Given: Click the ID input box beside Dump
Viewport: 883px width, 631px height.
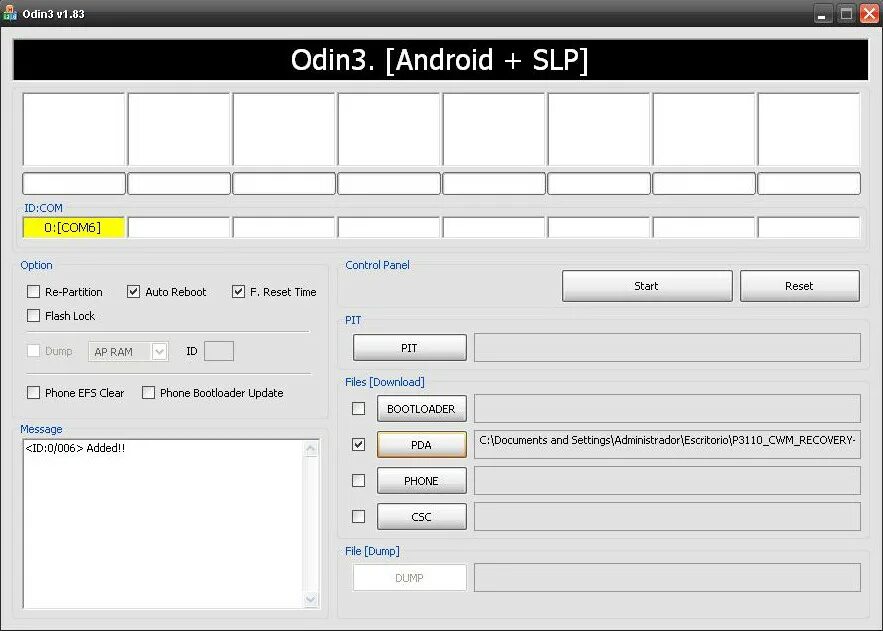Looking at the screenshot, I should (218, 351).
